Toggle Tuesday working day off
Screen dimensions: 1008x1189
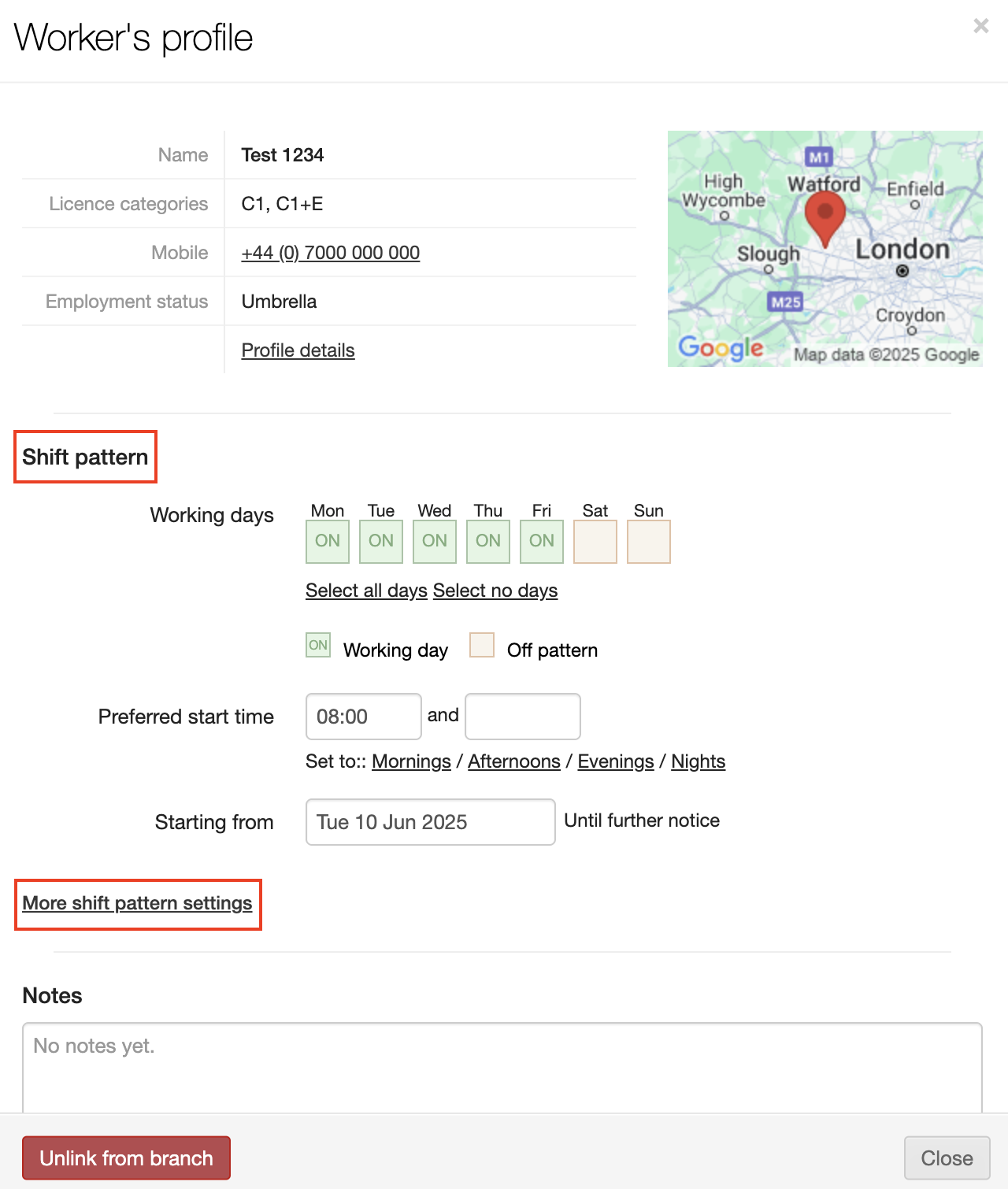pyautogui.click(x=381, y=542)
